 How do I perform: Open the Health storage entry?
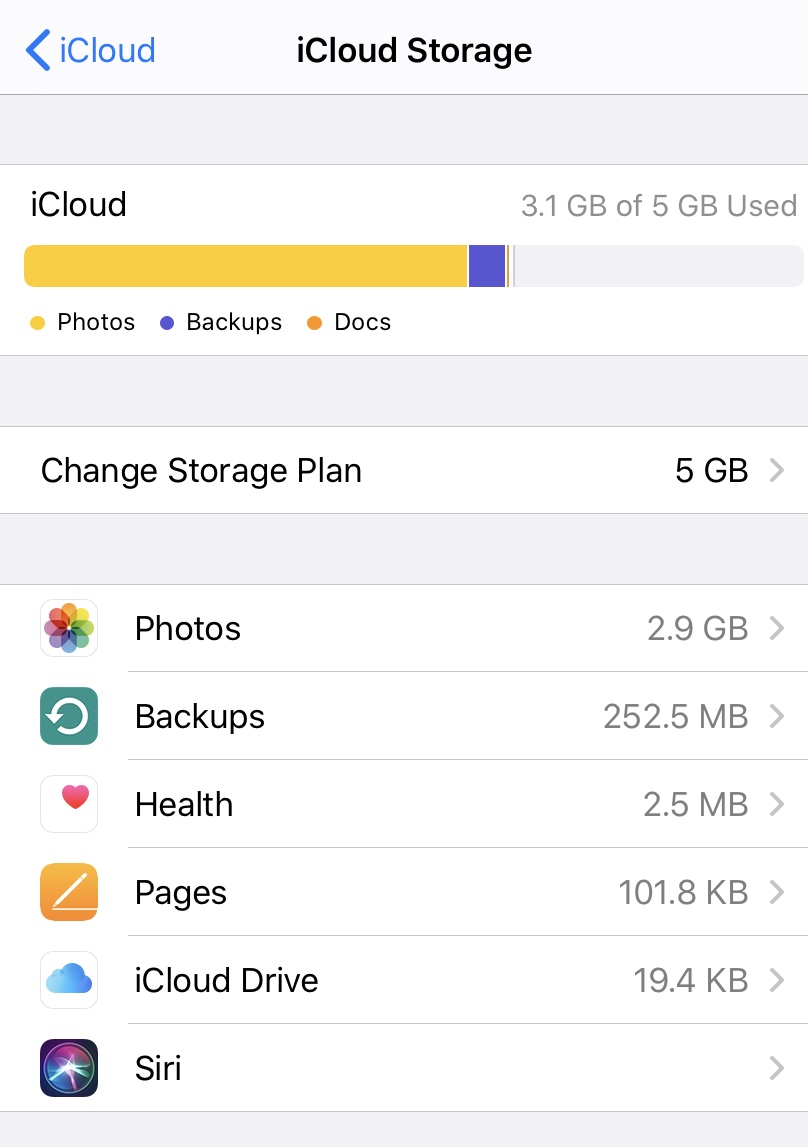coord(404,804)
